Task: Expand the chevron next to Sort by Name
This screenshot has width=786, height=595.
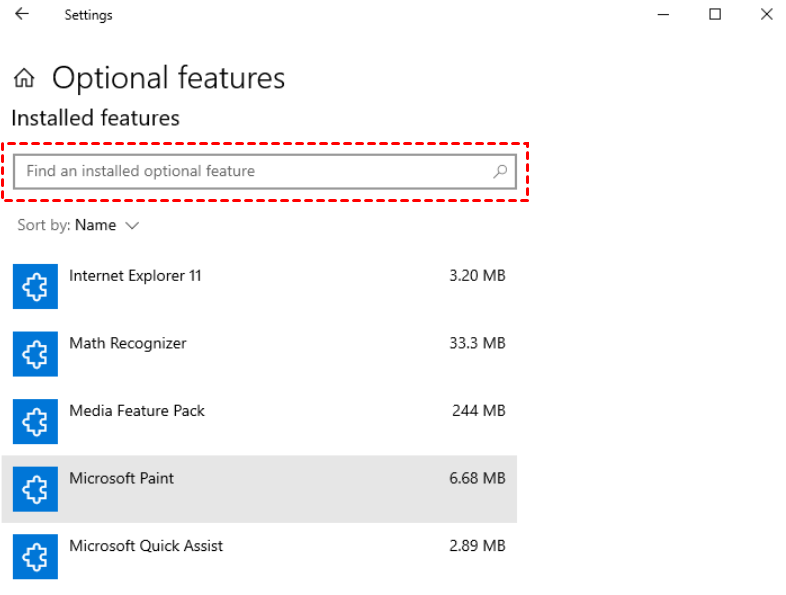Action: 132,226
